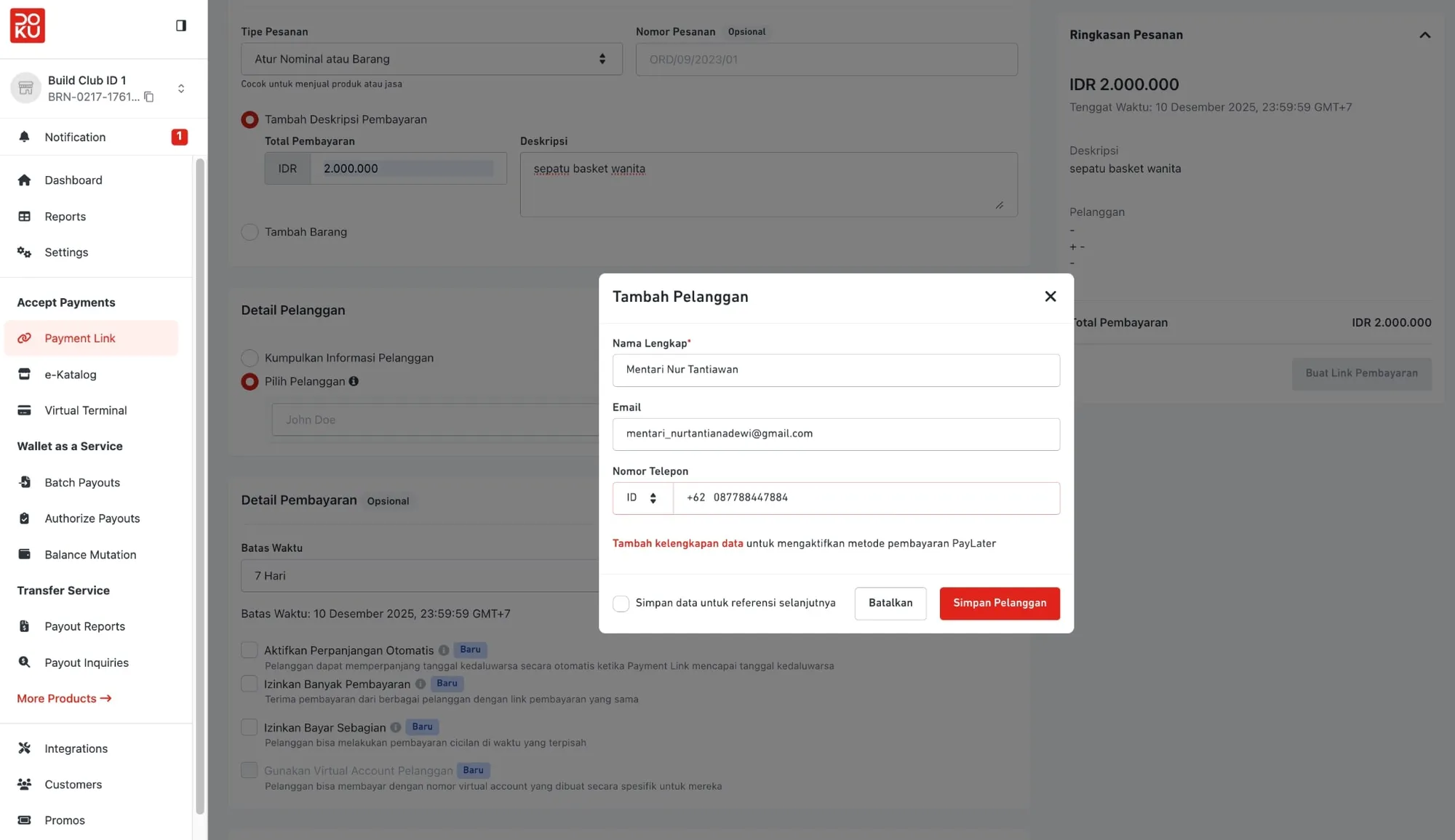This screenshot has height=840, width=1455.
Task: Open the ID country code dropdown
Action: 642,498
